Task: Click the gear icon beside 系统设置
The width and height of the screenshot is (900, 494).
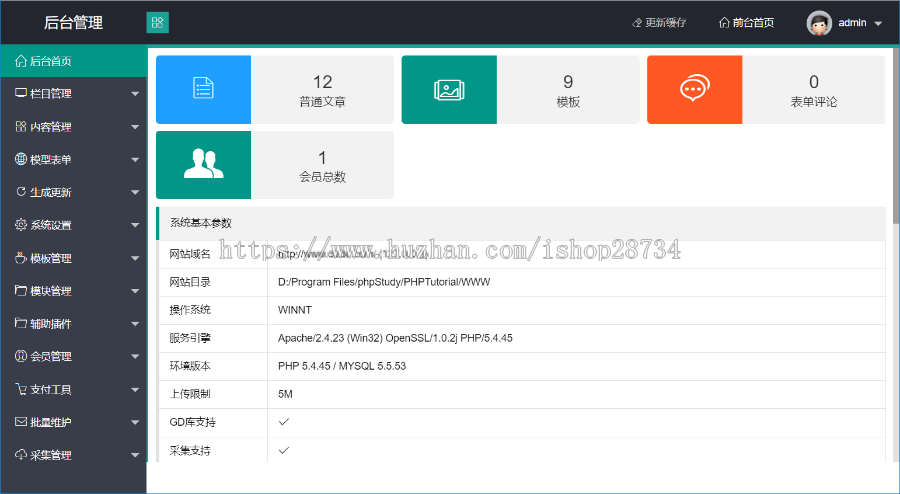Action: (x=21, y=225)
